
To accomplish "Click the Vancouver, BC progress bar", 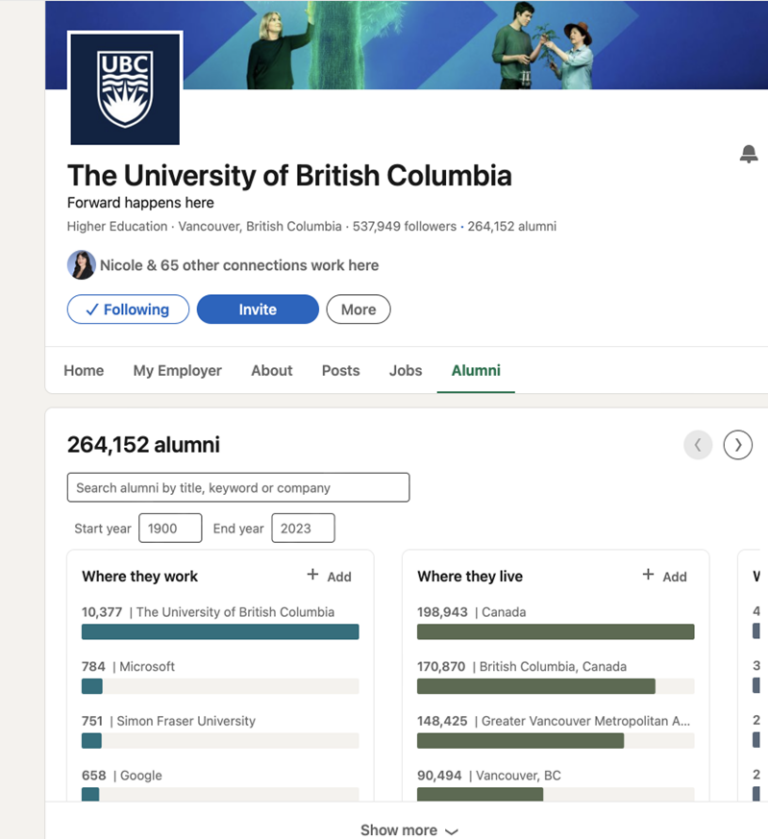I will tap(555, 794).
